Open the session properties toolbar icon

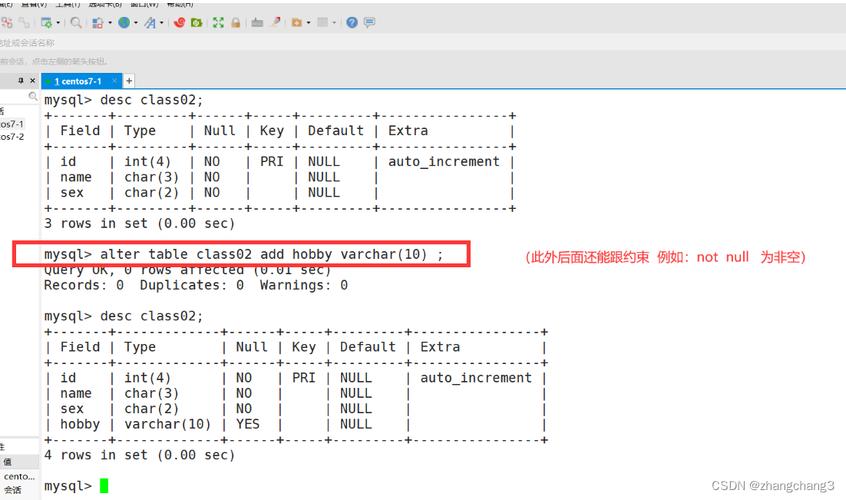(x=47, y=23)
